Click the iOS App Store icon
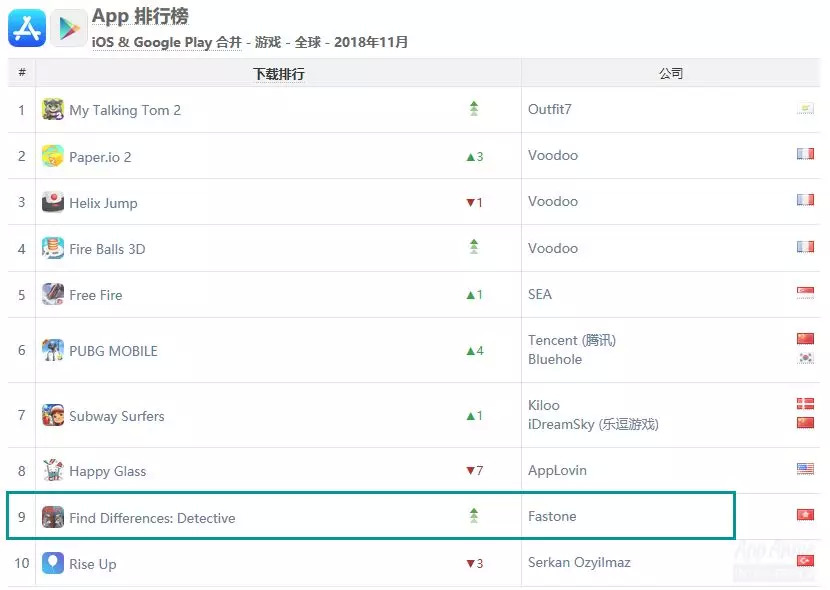 coord(26,28)
